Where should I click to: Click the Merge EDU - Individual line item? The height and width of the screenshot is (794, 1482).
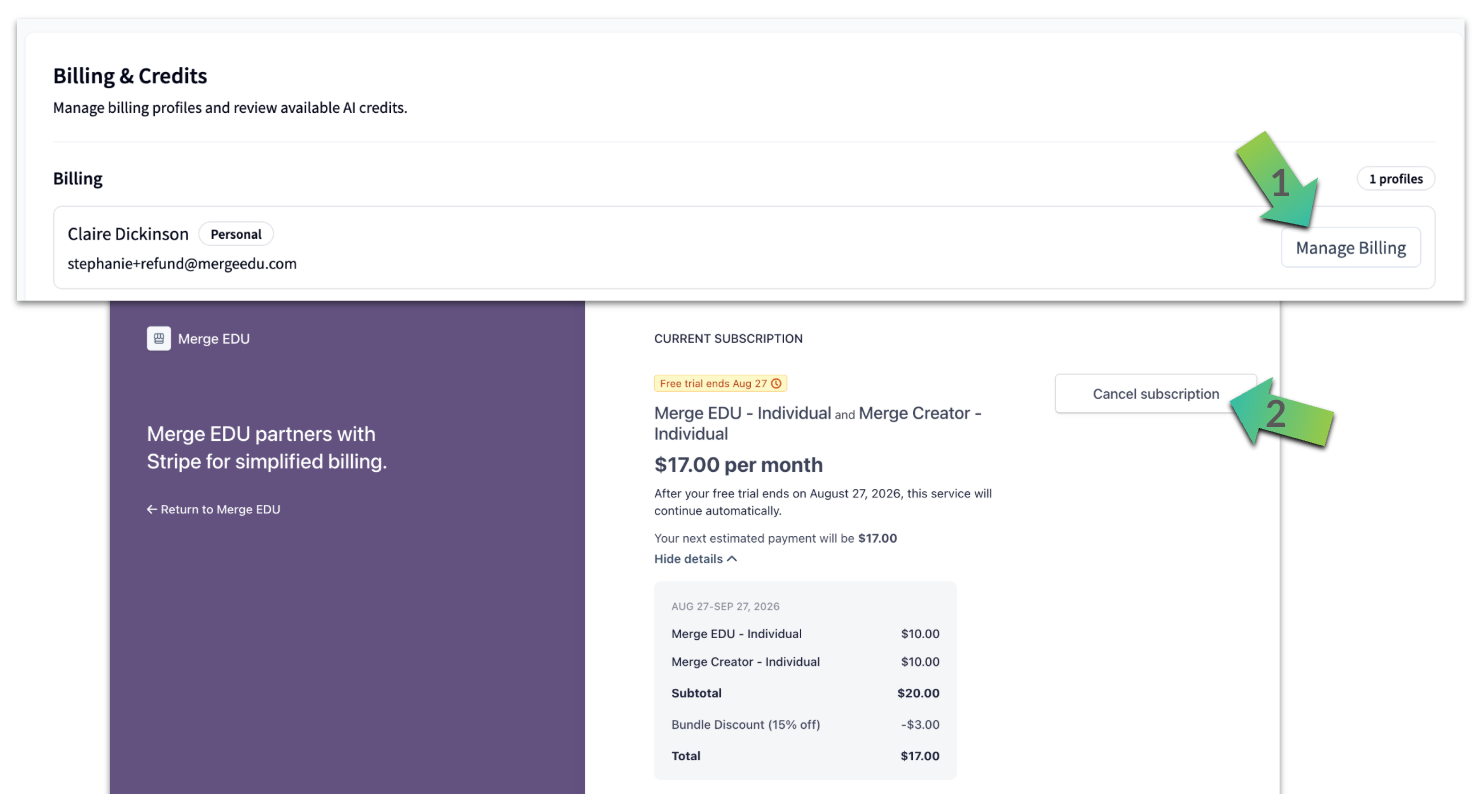pos(736,634)
